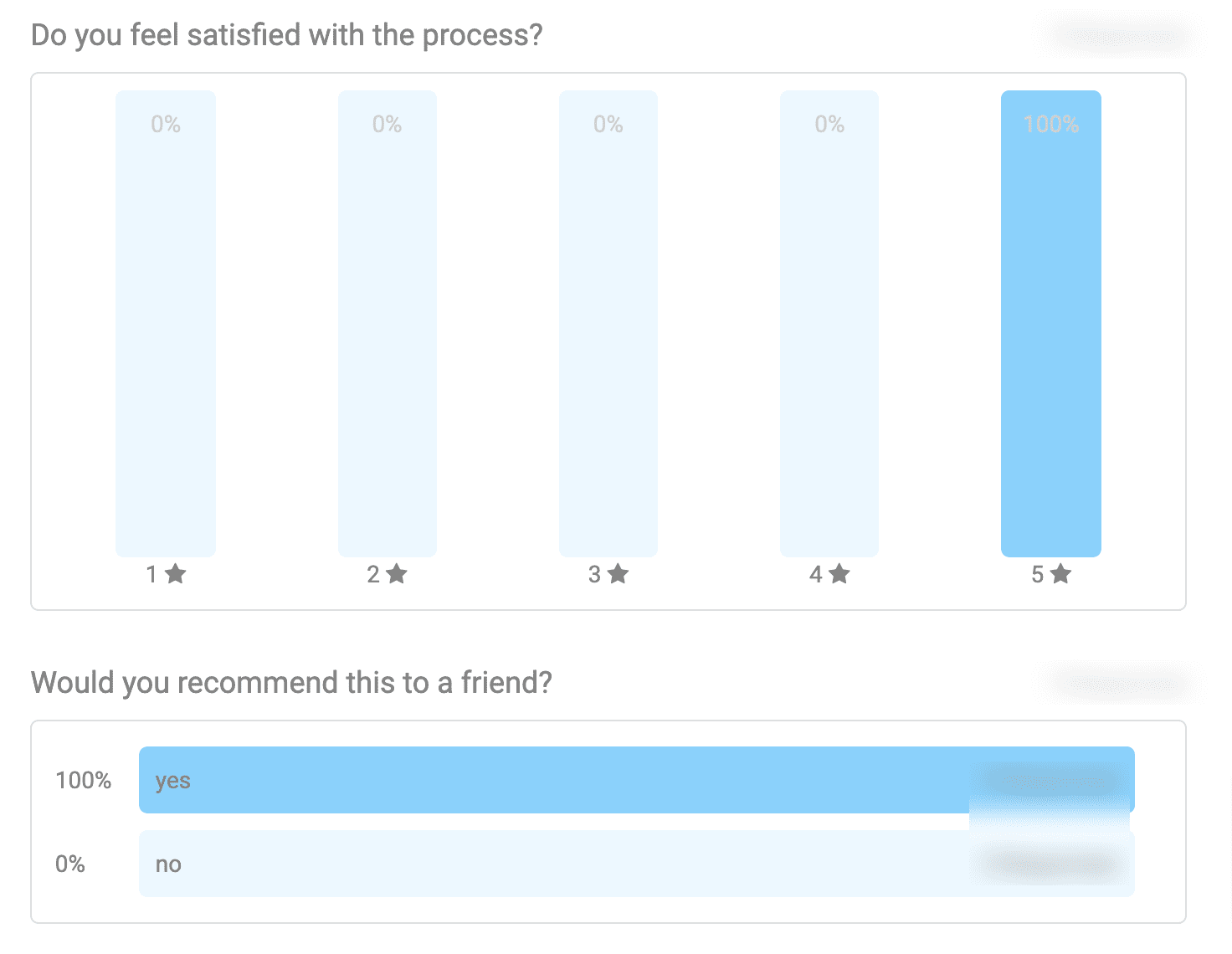Select the 4 star bar column

(829, 323)
